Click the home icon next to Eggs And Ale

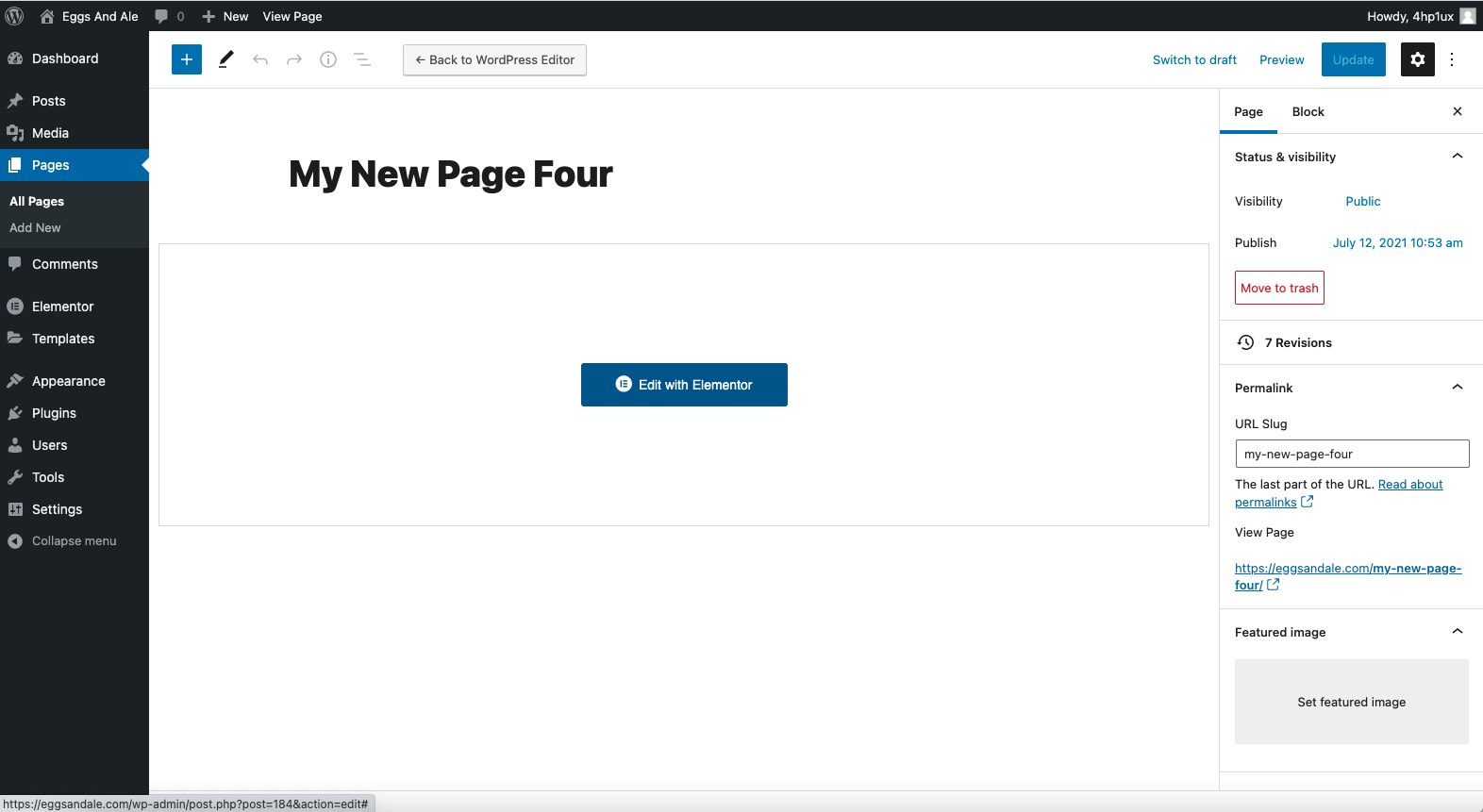click(x=47, y=16)
